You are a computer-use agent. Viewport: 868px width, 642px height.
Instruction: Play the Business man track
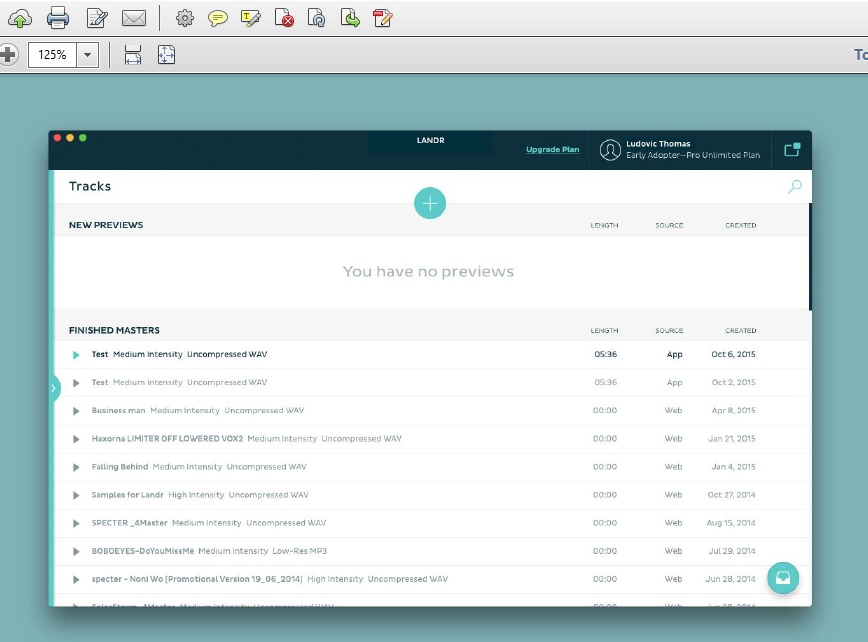pos(76,411)
